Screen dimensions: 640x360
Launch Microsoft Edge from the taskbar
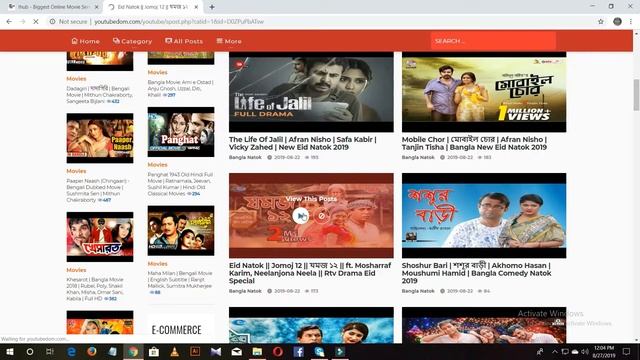[71, 351]
